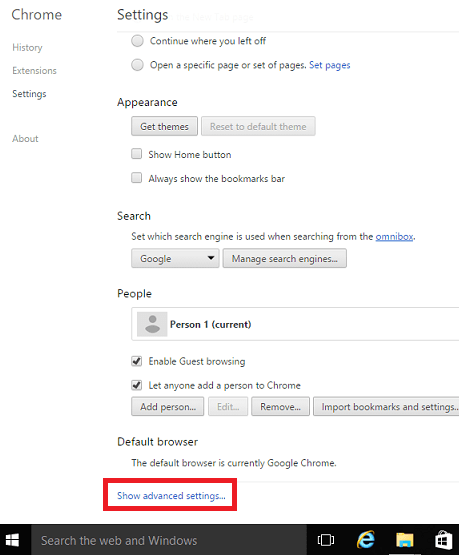This screenshot has width=459, height=555.
Task: Select Settings in sidebar
Action: [29, 94]
